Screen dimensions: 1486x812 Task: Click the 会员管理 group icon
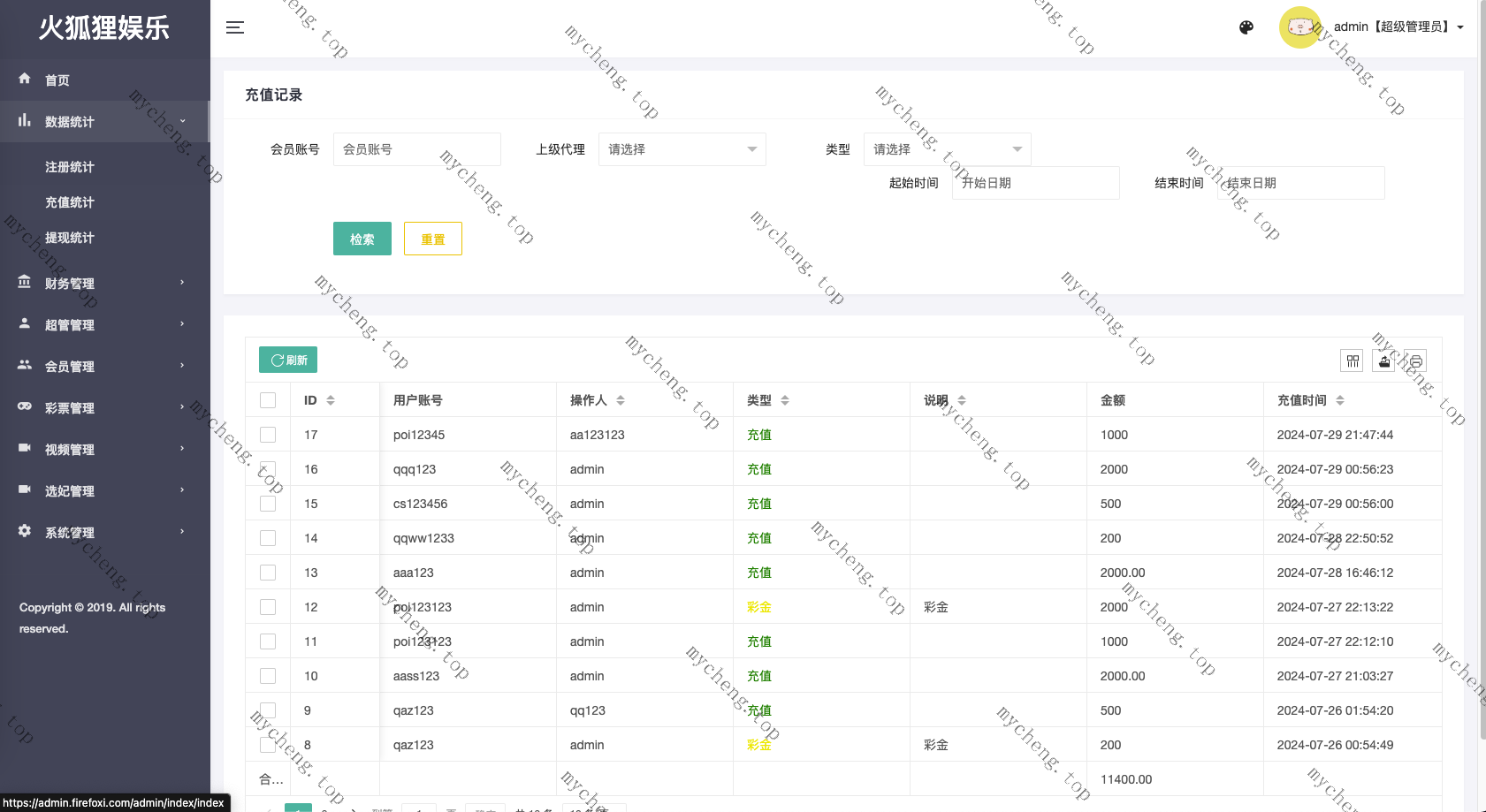25,365
